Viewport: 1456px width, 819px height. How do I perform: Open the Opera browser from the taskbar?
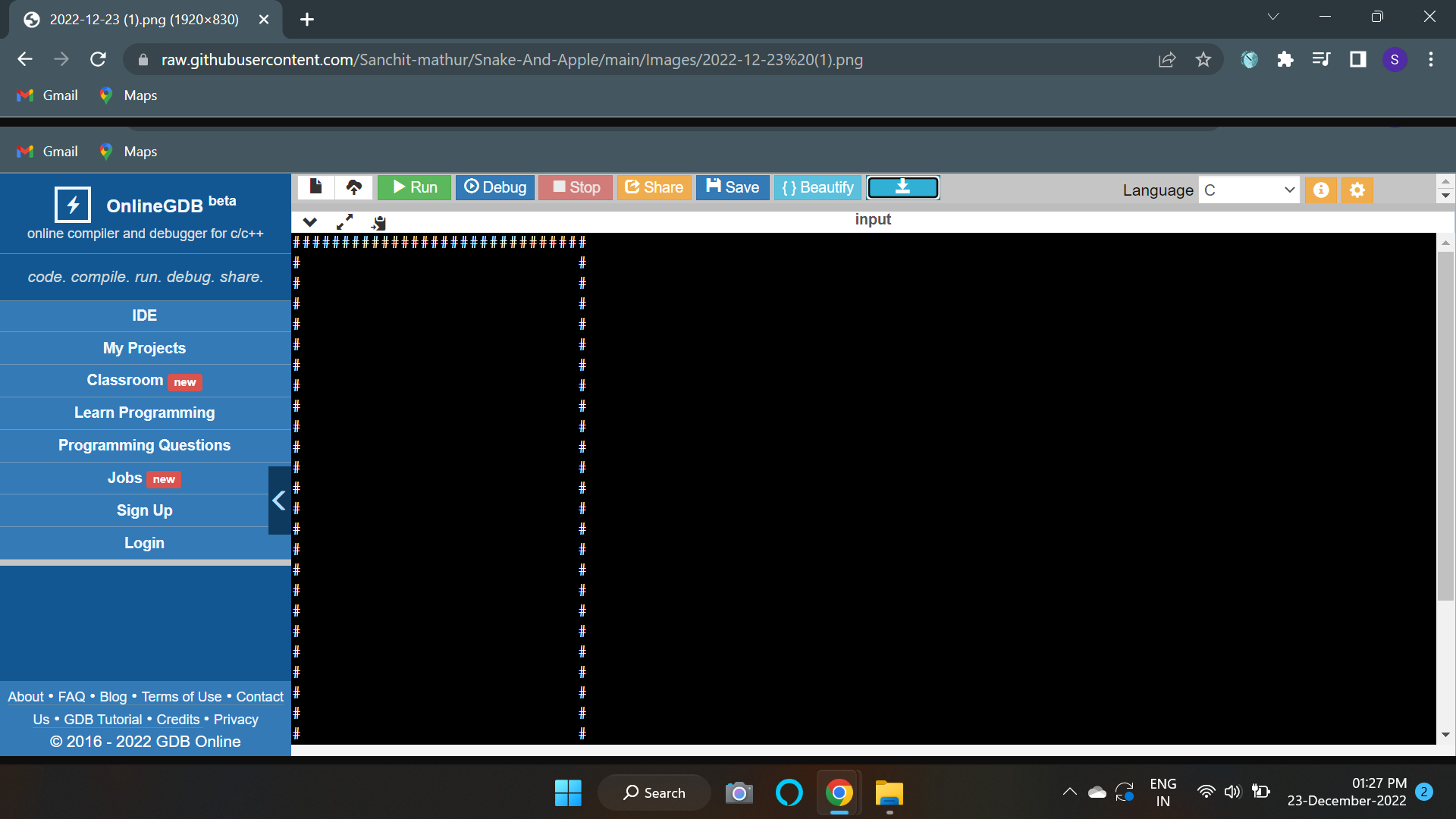pos(789,792)
